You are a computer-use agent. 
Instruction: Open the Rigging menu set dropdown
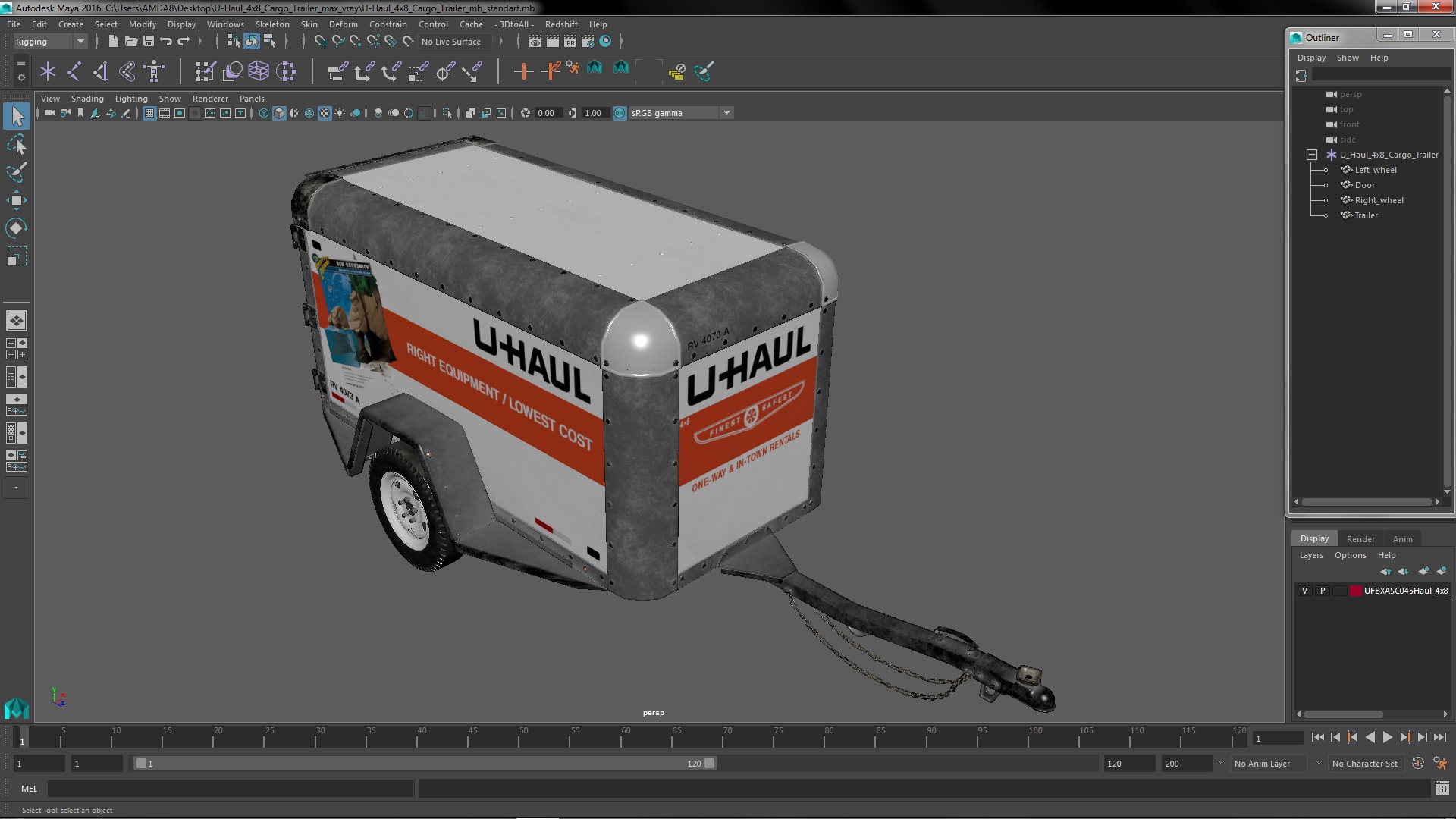(x=49, y=42)
